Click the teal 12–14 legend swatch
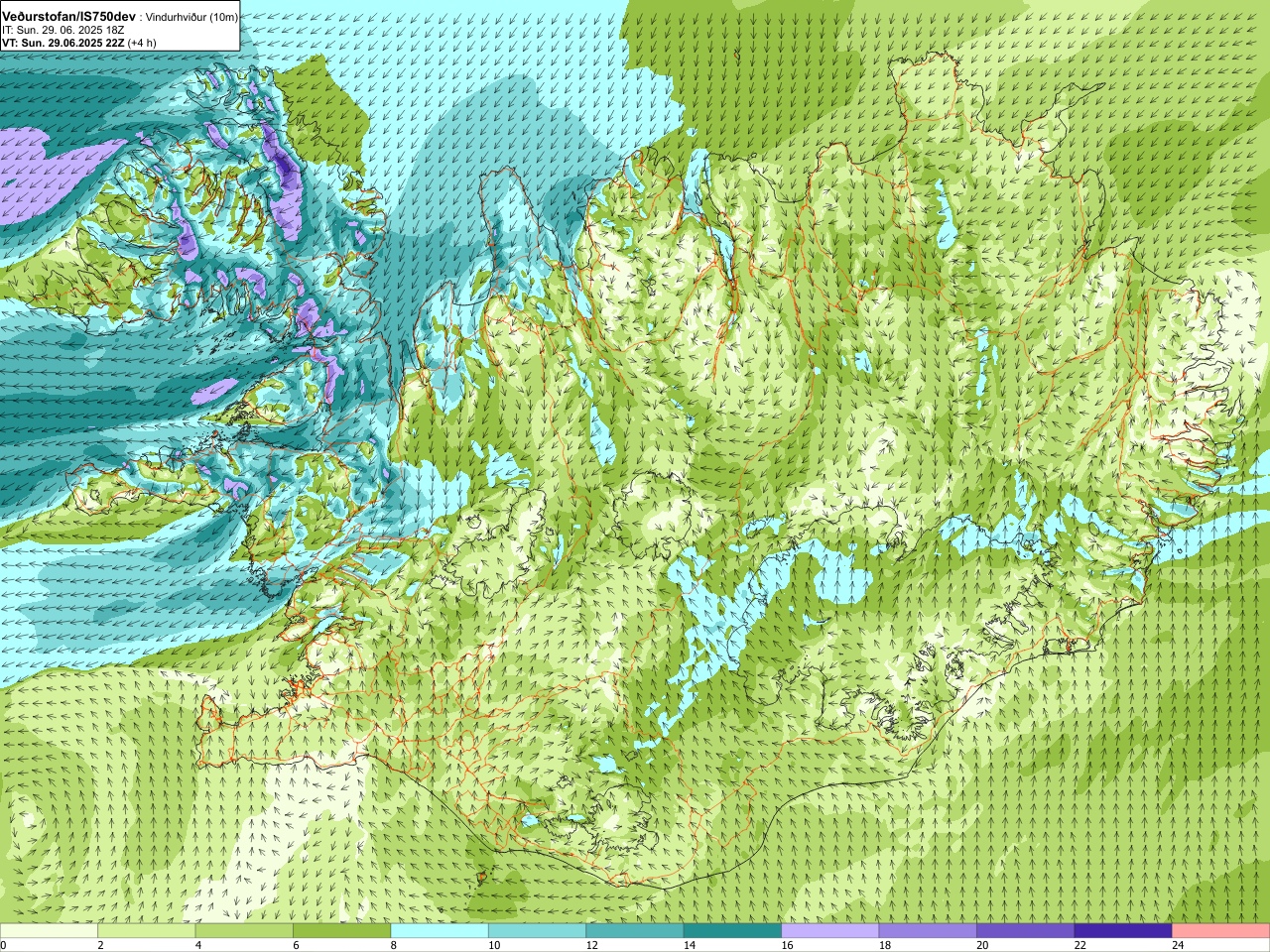Viewport: 1270px width, 952px height. pyautogui.click(x=635, y=930)
